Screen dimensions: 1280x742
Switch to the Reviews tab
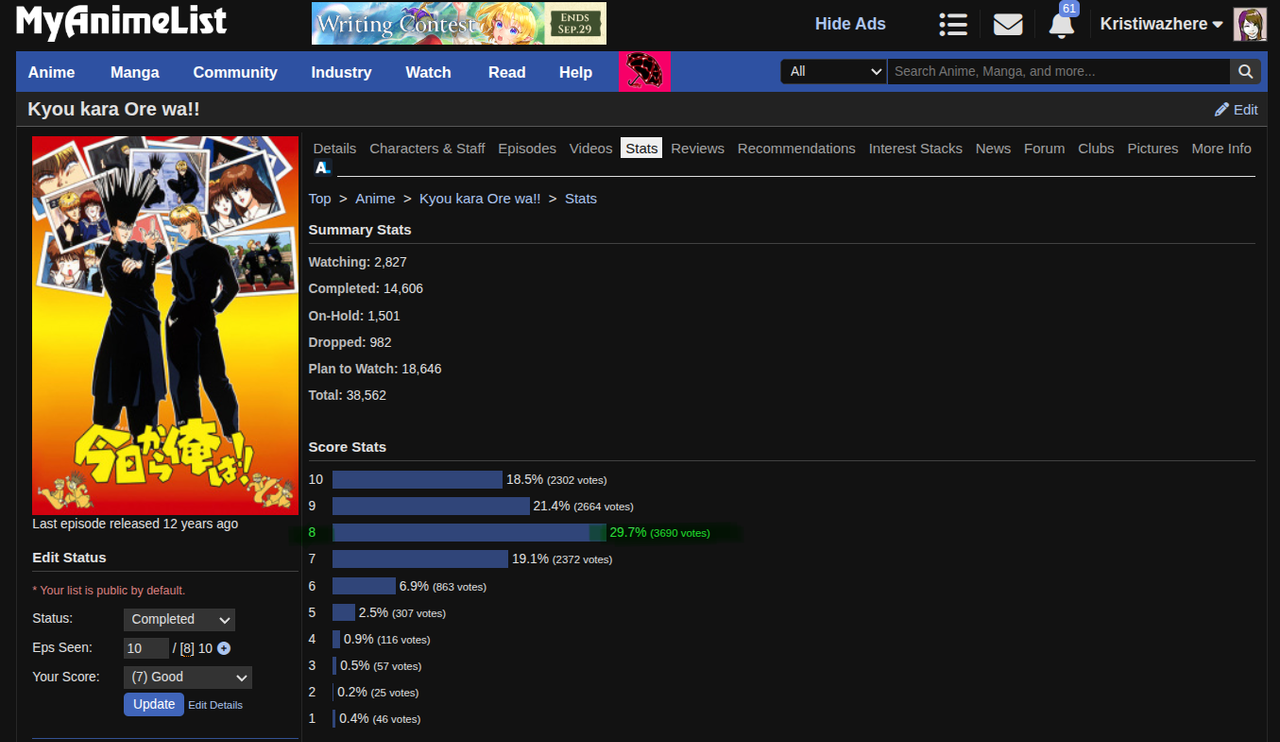[698, 148]
